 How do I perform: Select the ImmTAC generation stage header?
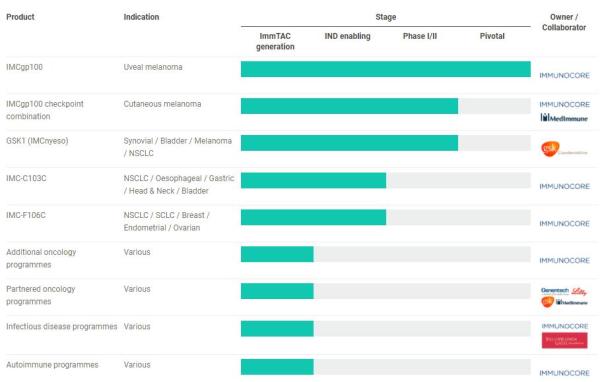tap(275, 41)
